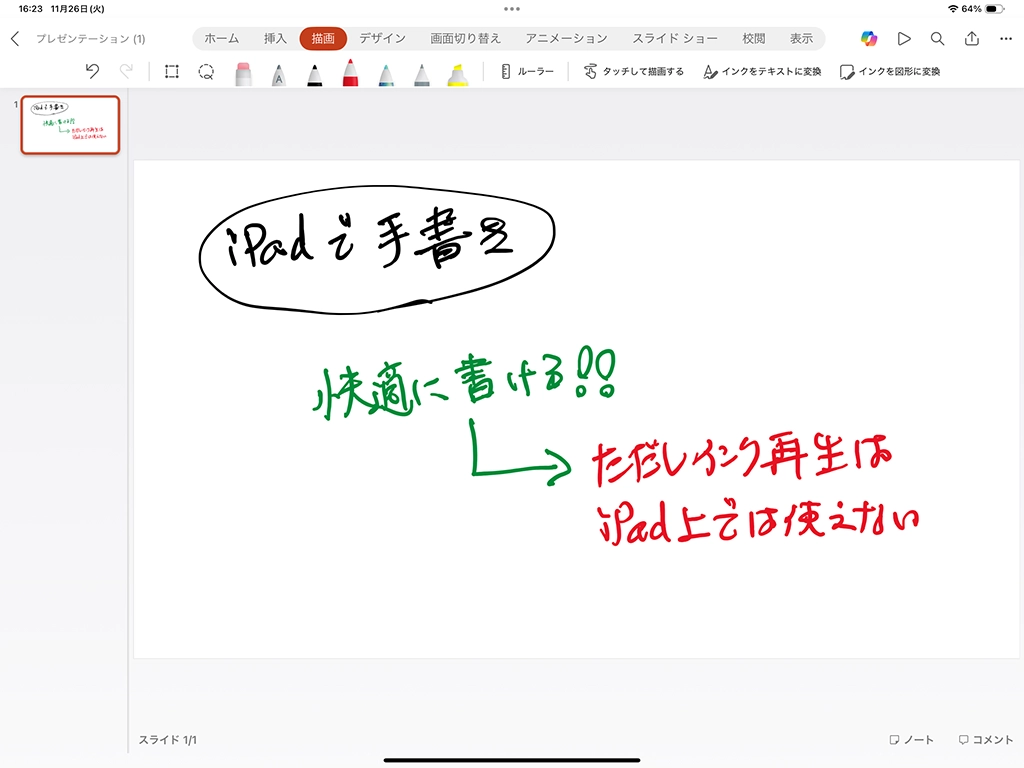Viewport: 1024px width, 768px height.
Task: Select the teal green pencil
Action: point(386,74)
